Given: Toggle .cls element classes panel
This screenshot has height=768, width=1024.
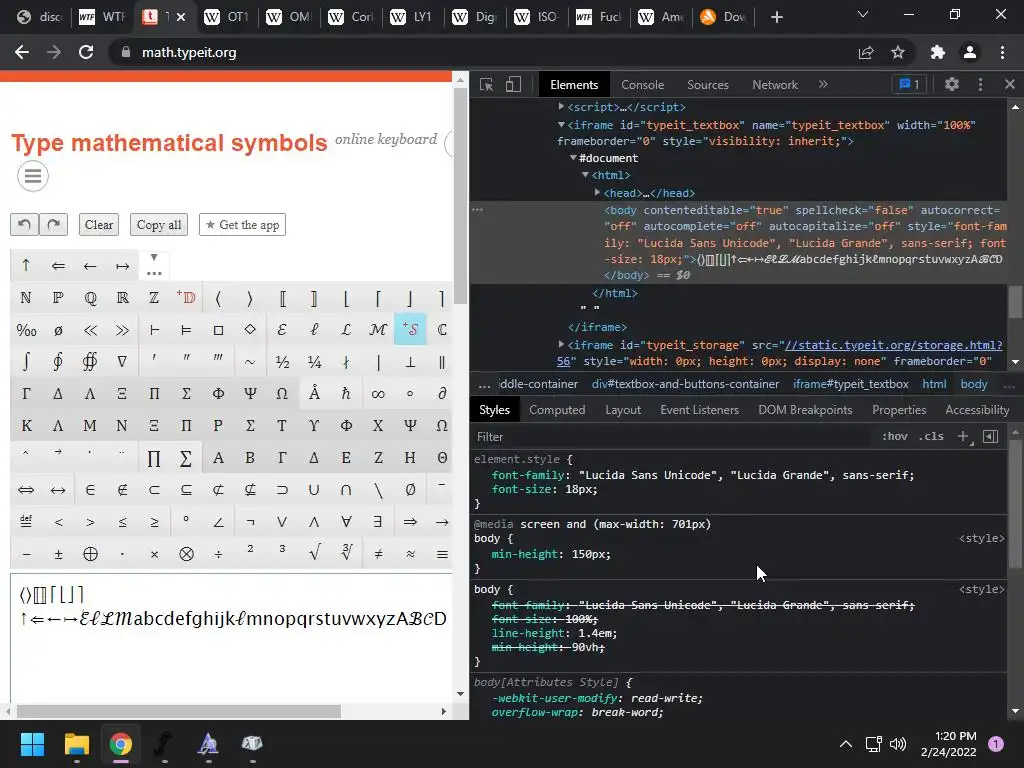Looking at the screenshot, I should pos(931,436).
